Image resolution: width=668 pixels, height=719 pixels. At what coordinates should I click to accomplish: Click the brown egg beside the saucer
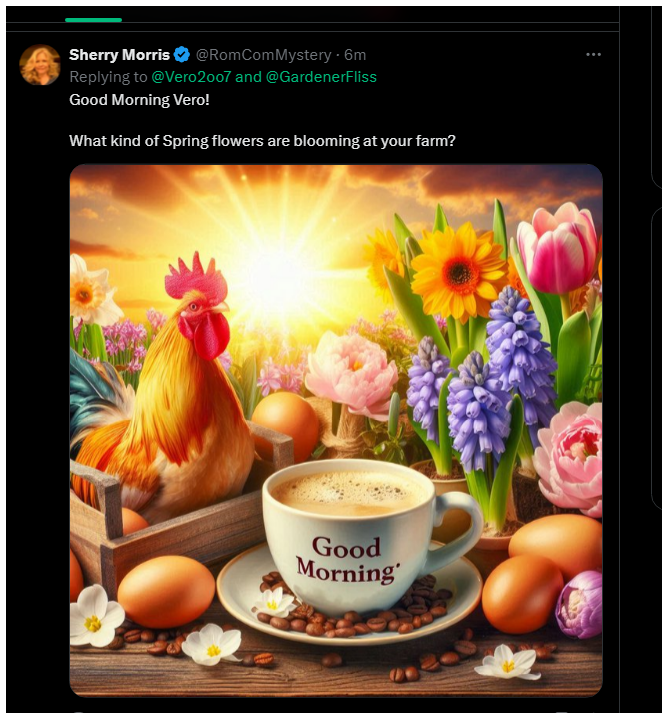(x=165, y=590)
